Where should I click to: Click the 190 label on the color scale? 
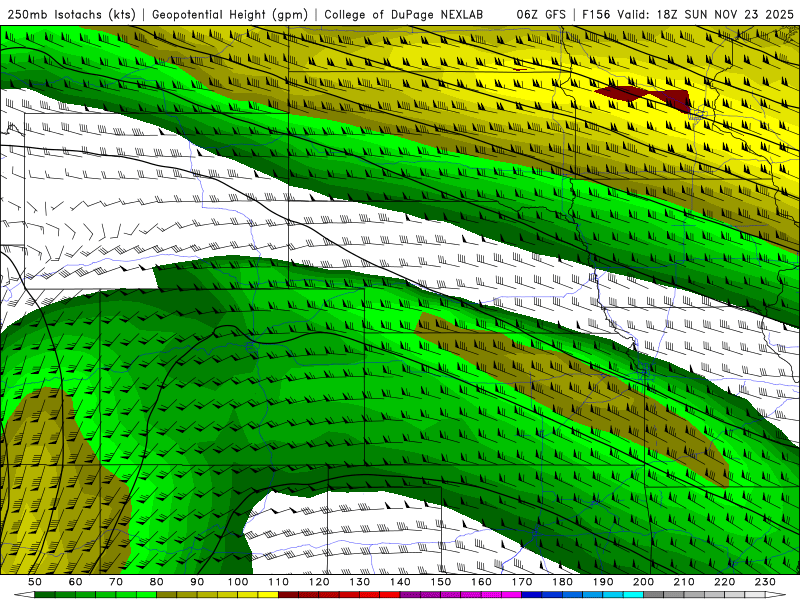(603, 582)
